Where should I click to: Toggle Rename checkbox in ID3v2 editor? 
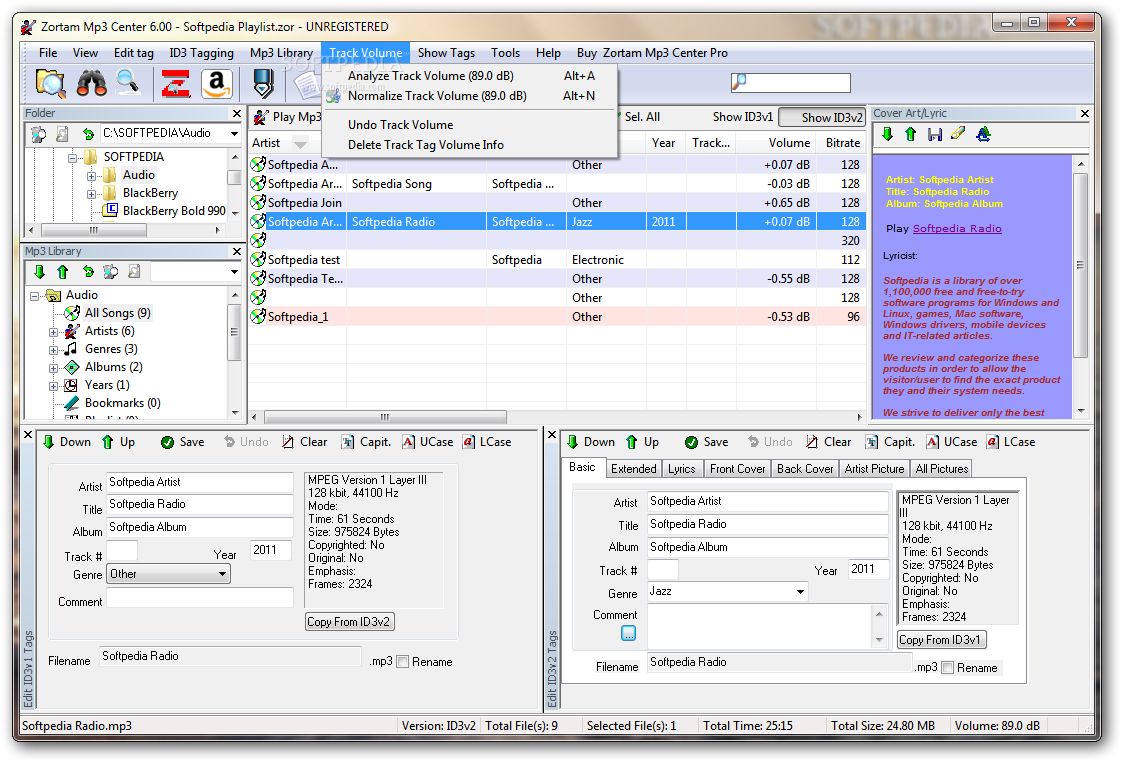(x=947, y=668)
